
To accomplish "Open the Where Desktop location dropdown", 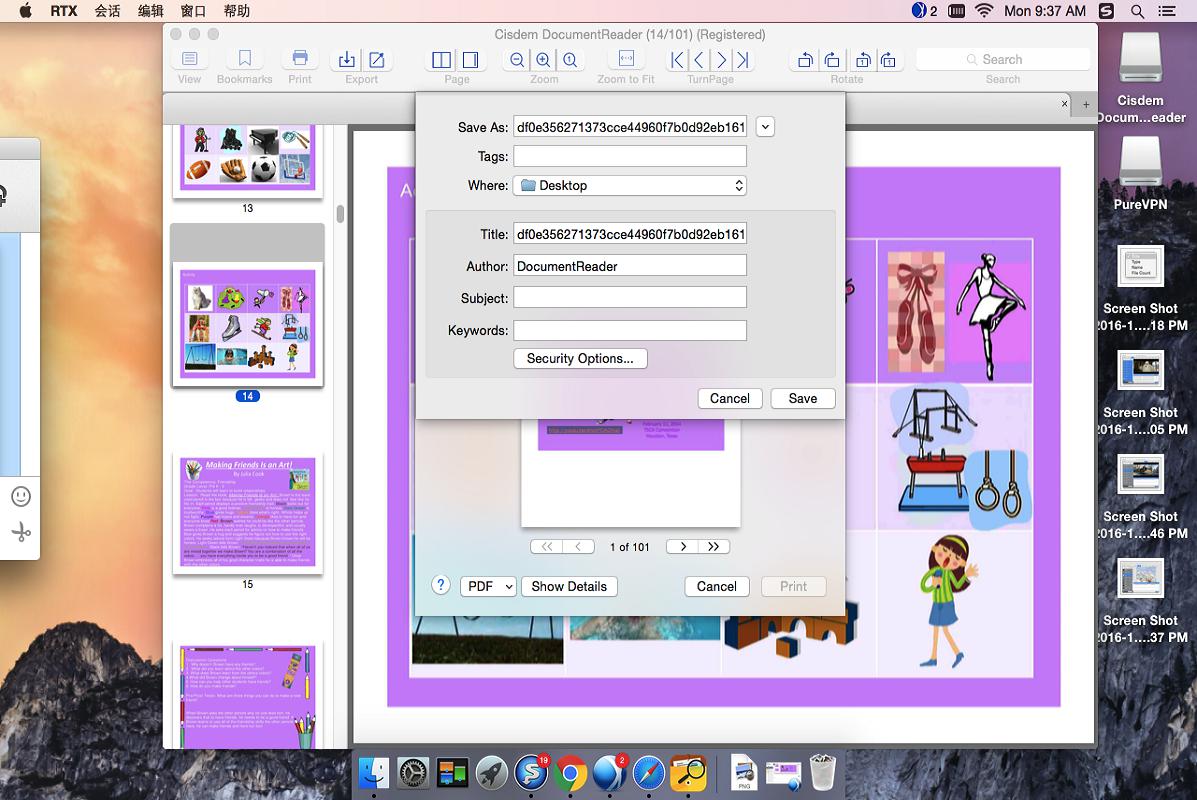I will 630,185.
